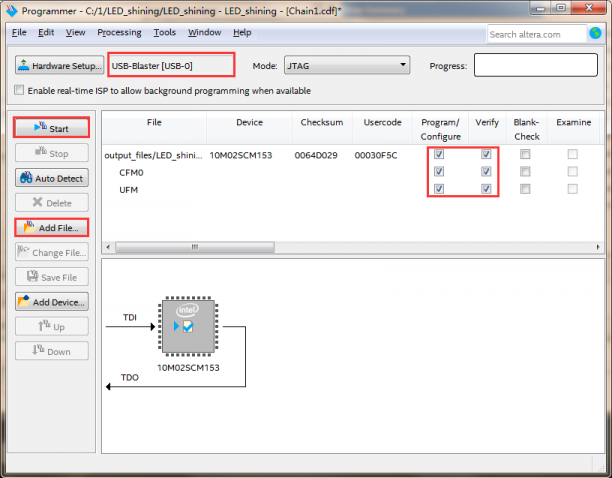This screenshot has width=612, height=478.
Task: Click the Progress bar
Action: point(536,65)
